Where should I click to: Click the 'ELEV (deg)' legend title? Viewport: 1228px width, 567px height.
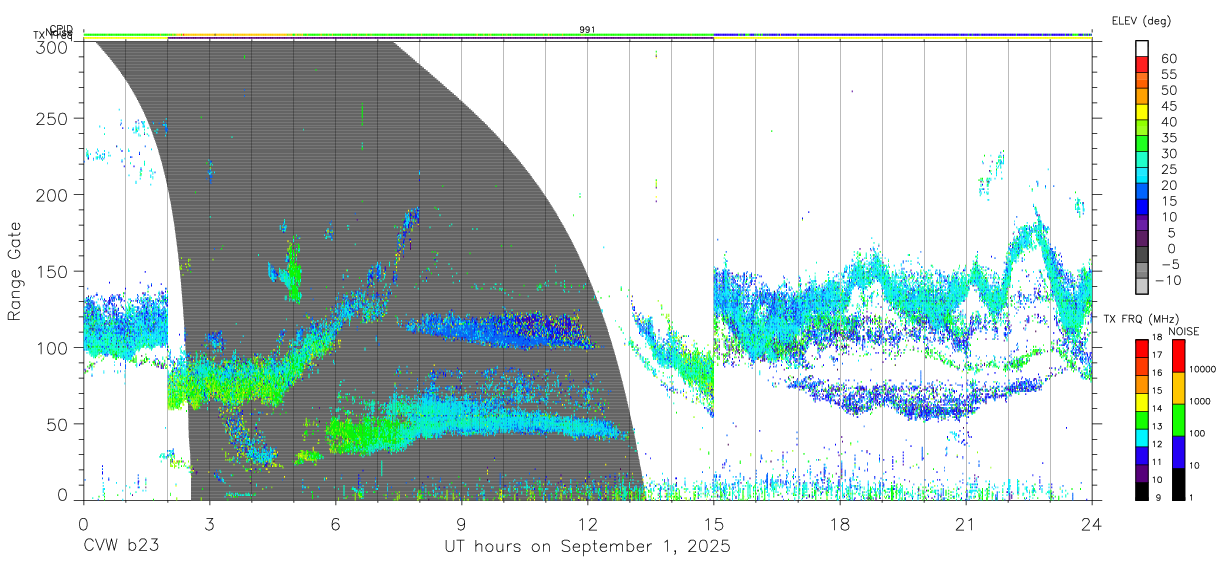(1140, 21)
